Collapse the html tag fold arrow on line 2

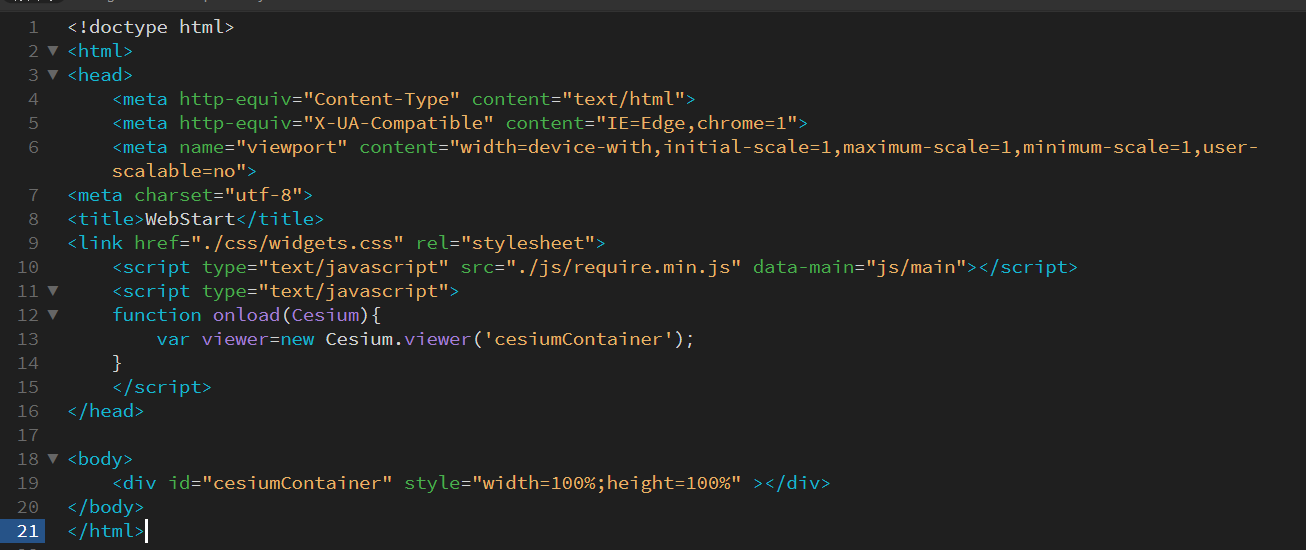(x=52, y=51)
